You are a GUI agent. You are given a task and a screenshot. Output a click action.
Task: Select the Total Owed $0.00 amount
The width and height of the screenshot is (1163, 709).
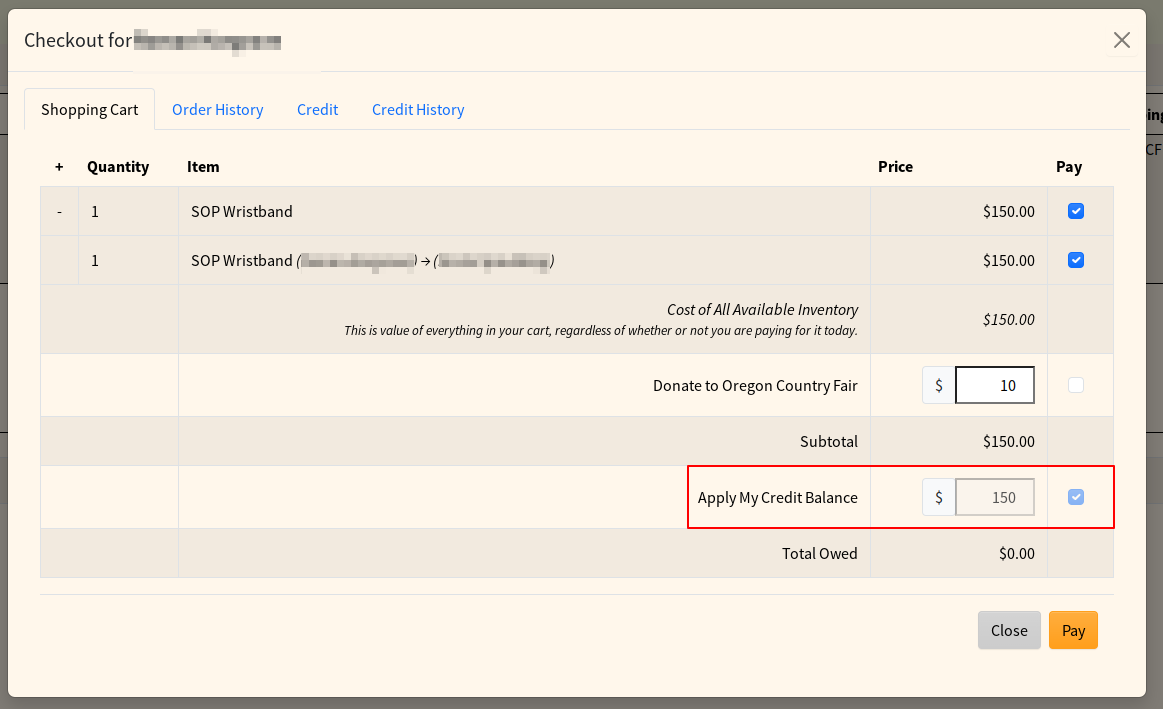(1015, 553)
